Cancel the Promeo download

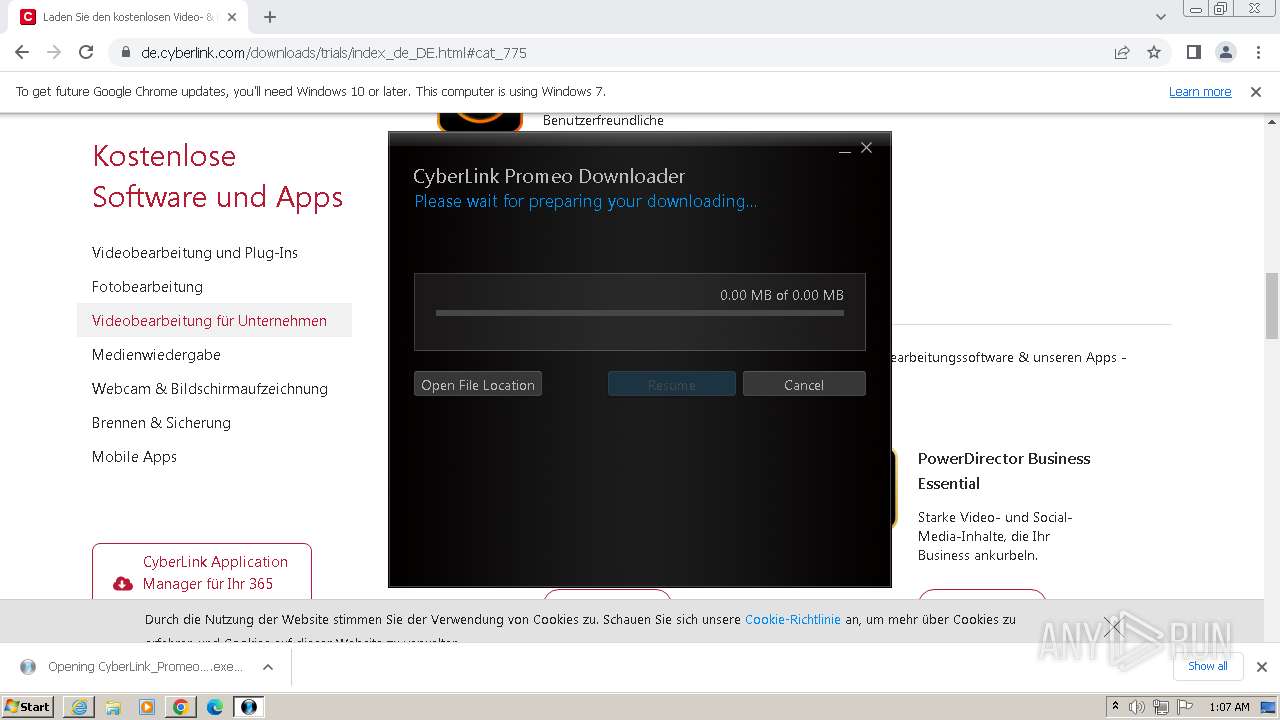tap(804, 384)
